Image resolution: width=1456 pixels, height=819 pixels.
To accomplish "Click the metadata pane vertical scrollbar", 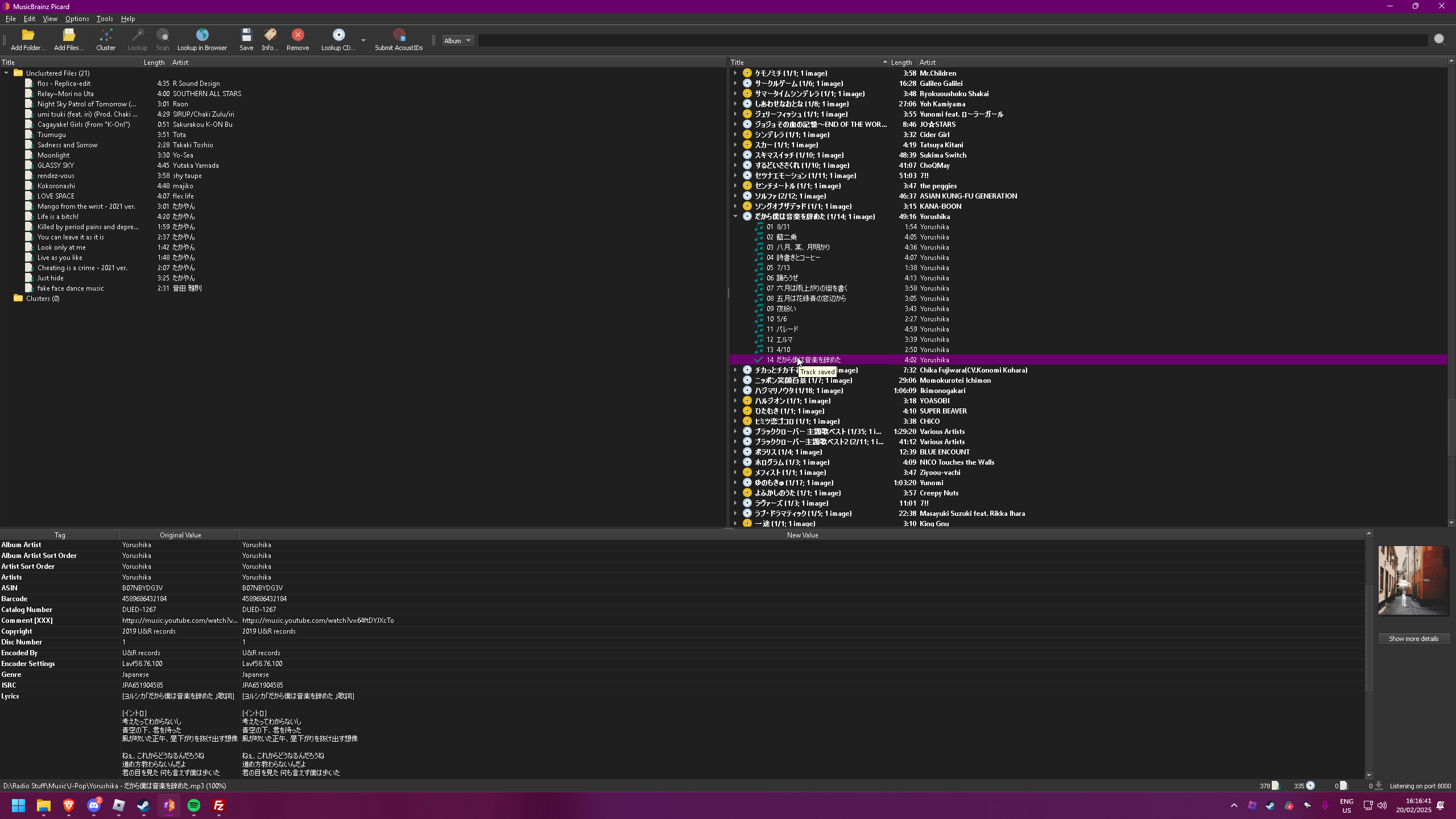I will pyautogui.click(x=1368, y=638).
